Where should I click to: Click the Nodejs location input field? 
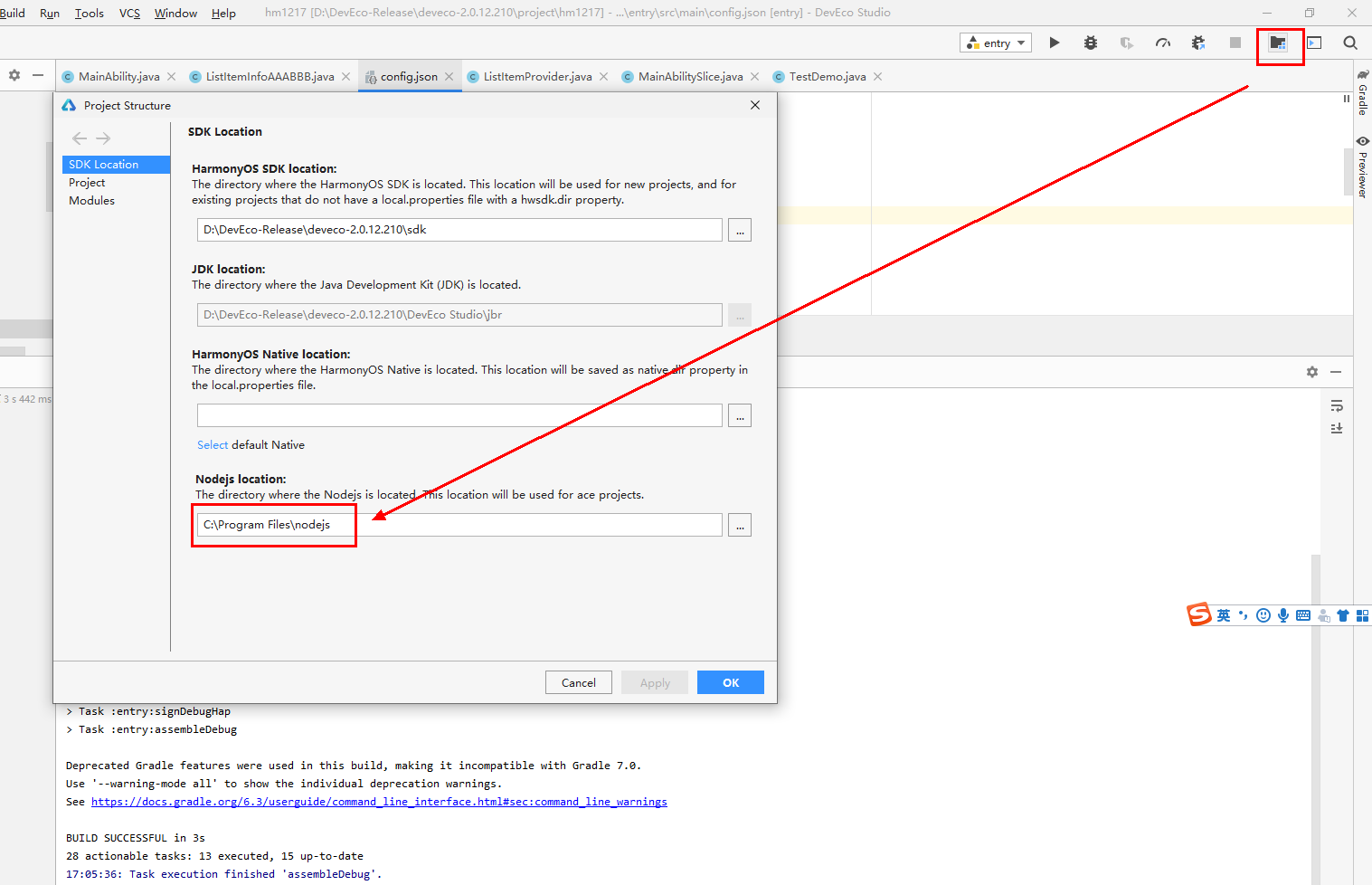point(459,525)
